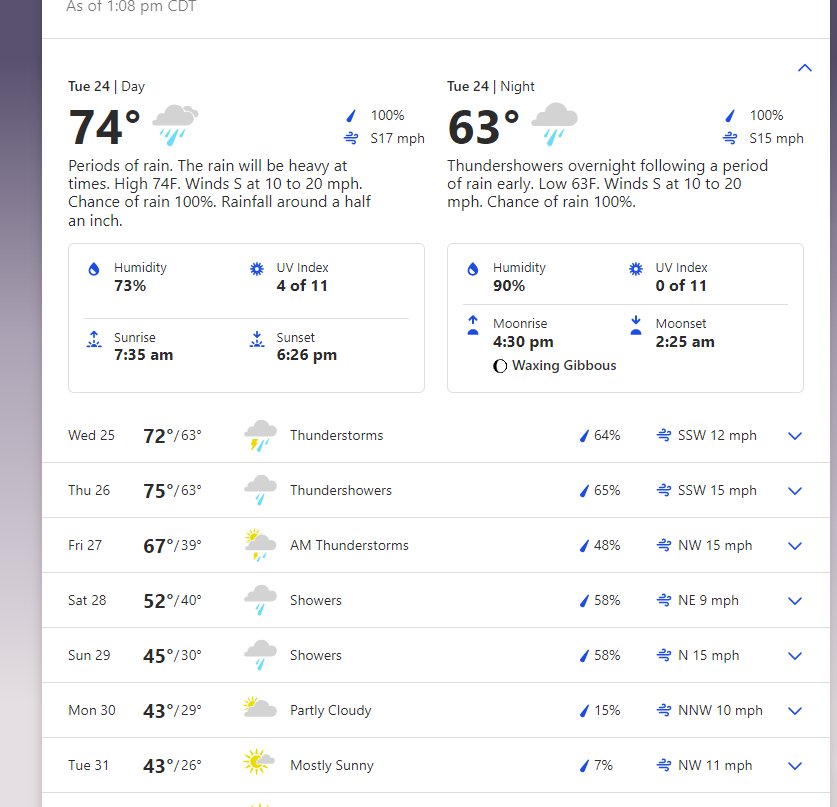The height and width of the screenshot is (807, 837).
Task: Click the Tue 31 Mostly Sunny icon
Action: (x=259, y=764)
